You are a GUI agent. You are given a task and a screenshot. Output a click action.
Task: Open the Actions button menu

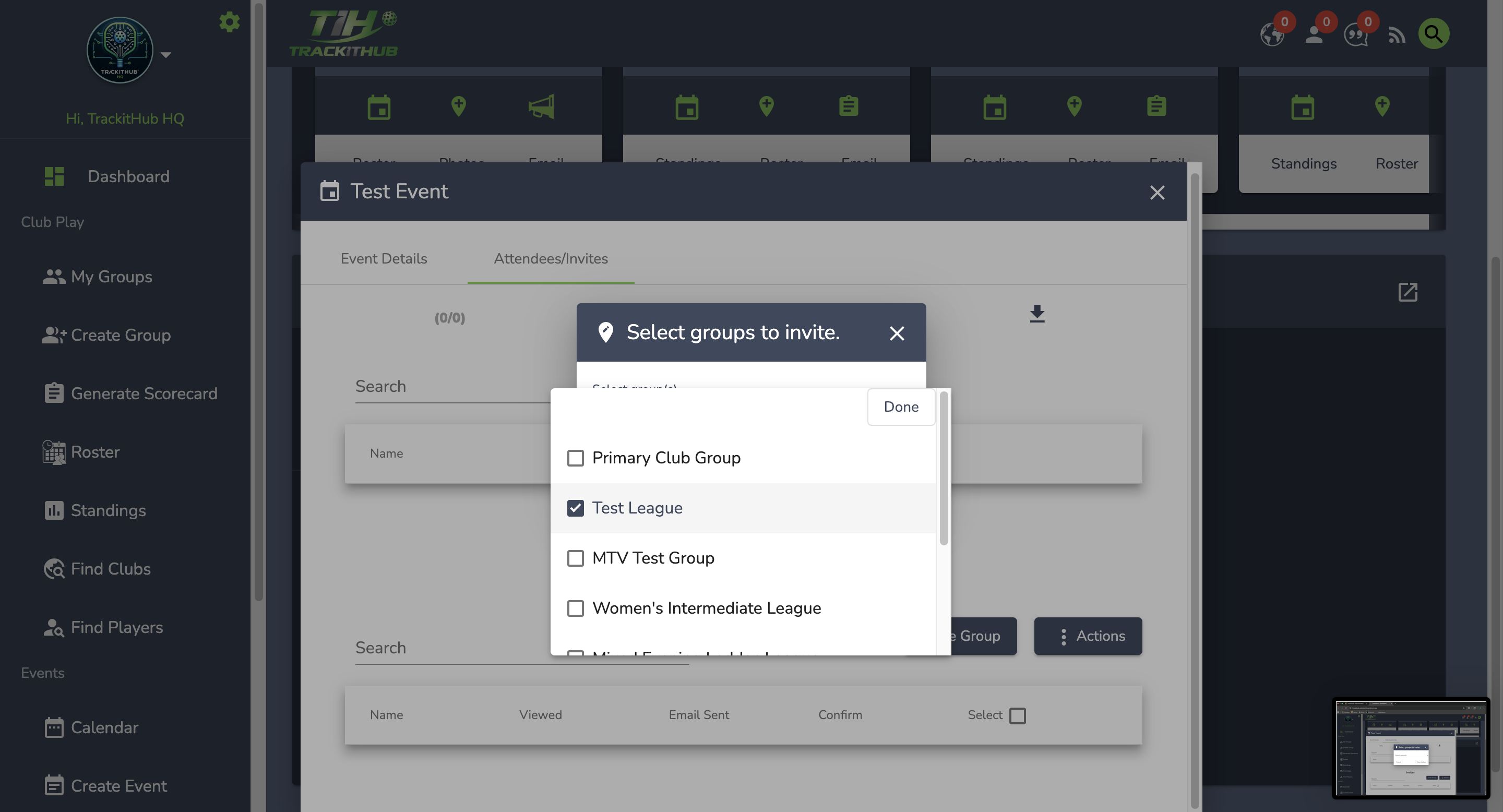(1088, 636)
